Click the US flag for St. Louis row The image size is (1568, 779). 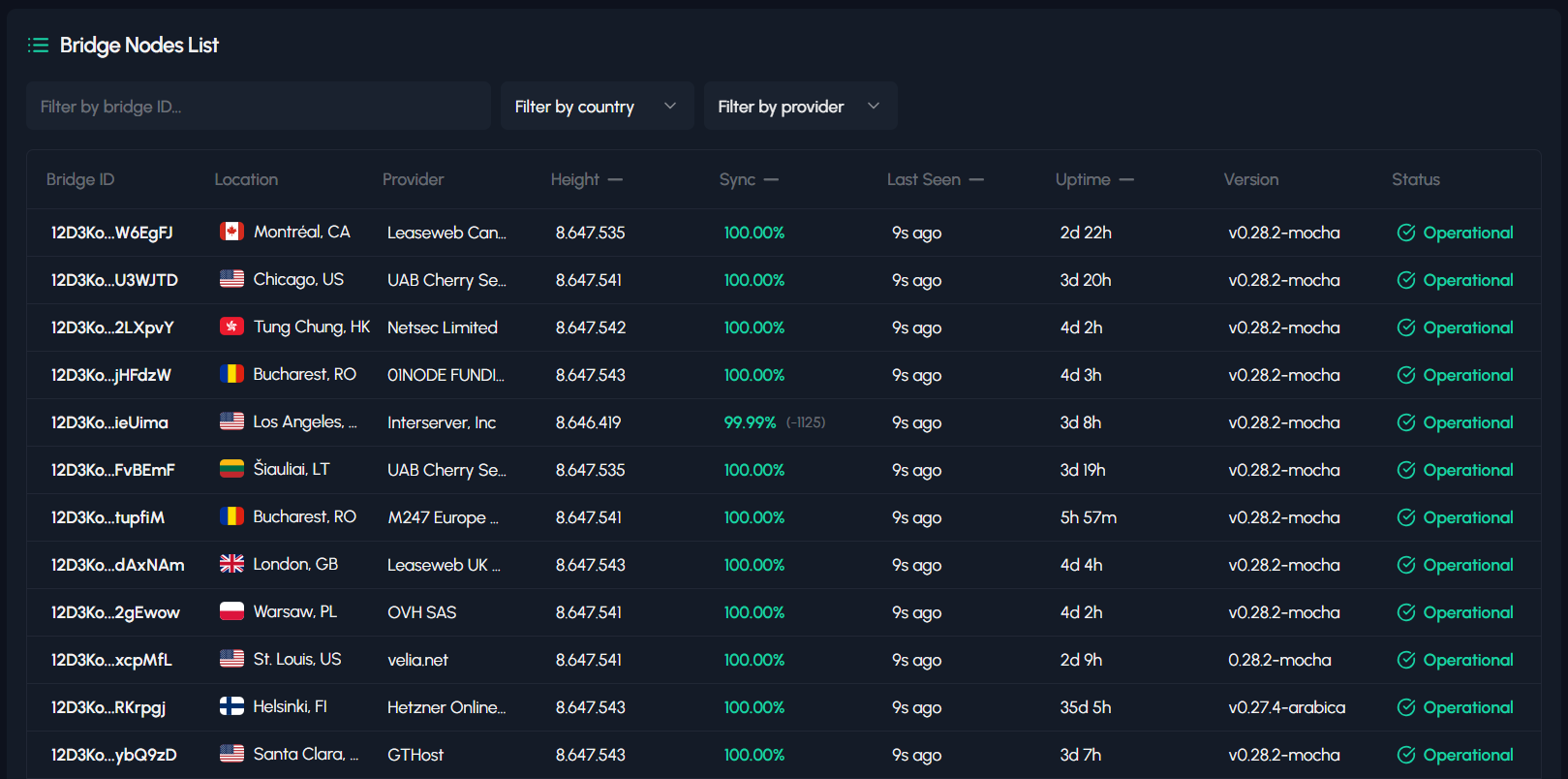[231, 659]
